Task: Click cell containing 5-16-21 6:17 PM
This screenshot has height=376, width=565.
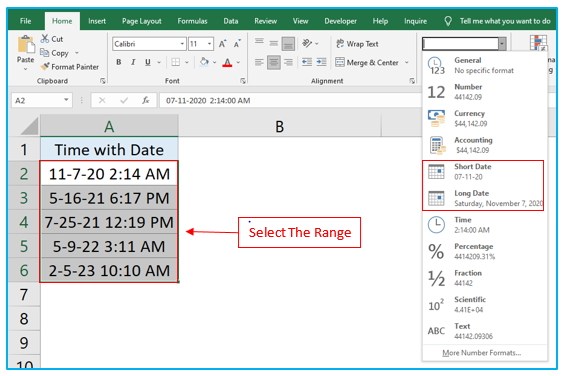Action: [109, 198]
